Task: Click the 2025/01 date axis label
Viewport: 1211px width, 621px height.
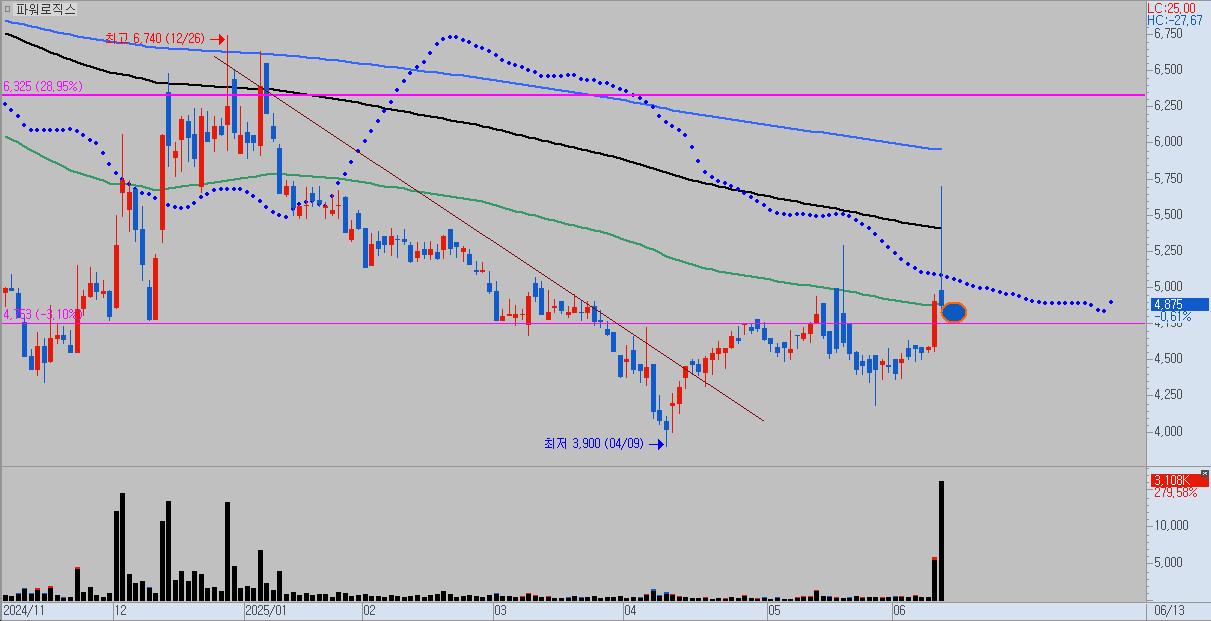Action: pos(264,609)
